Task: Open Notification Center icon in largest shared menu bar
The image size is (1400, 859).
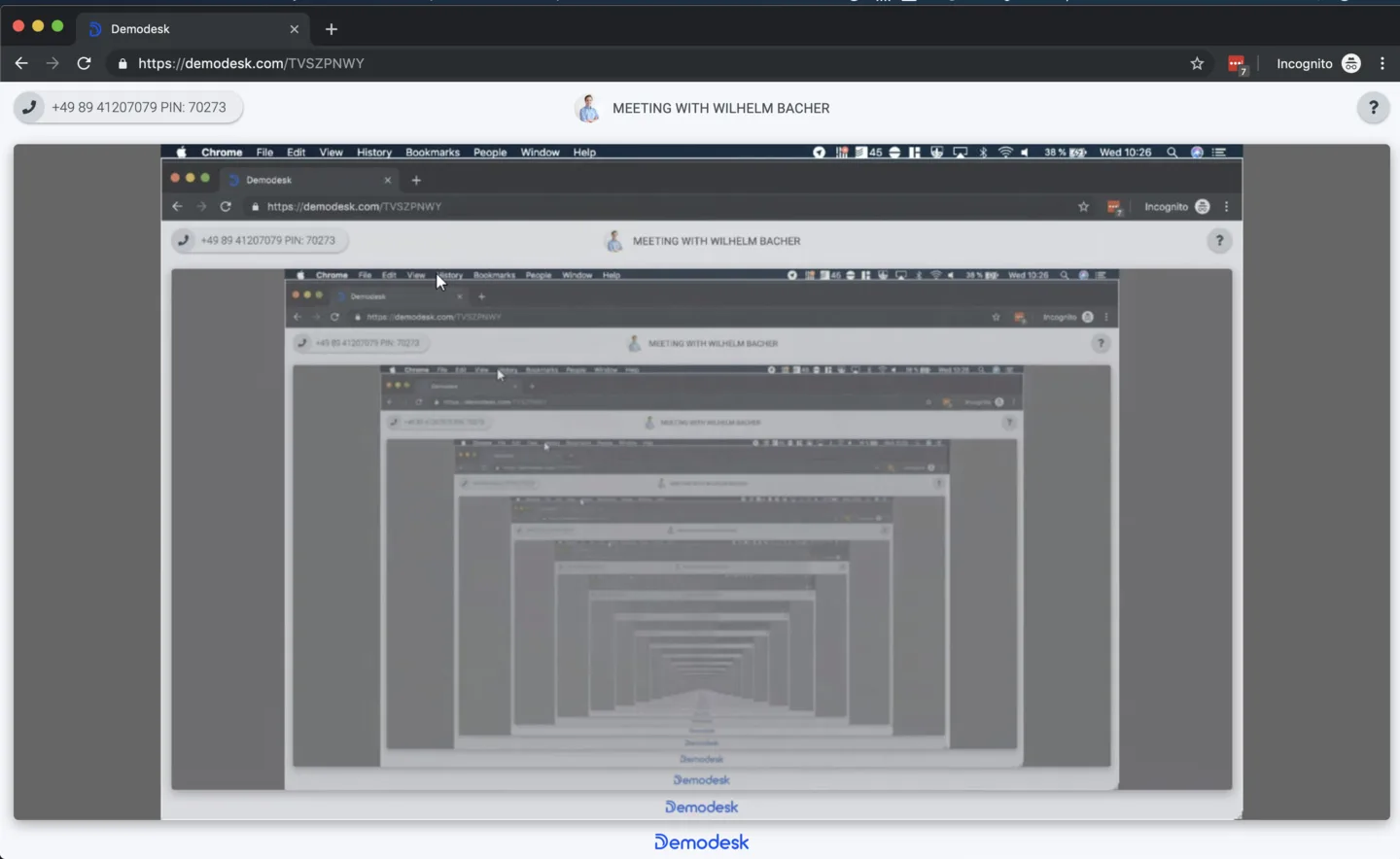Action: (1219, 153)
